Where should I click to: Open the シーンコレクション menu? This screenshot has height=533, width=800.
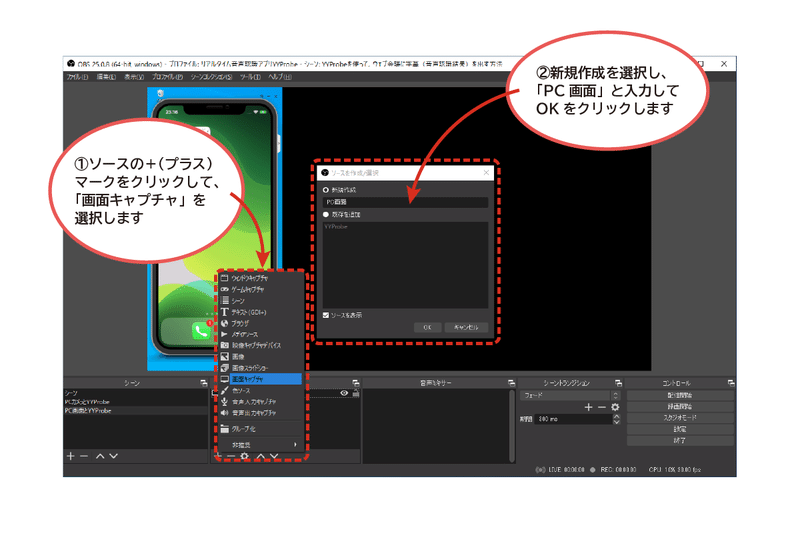coord(212,77)
